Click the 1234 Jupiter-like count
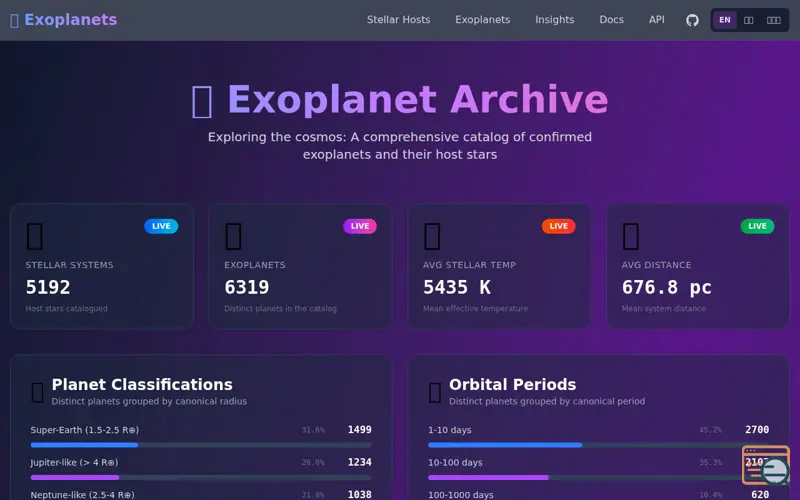Viewport: 800px width, 500px height. 360,462
